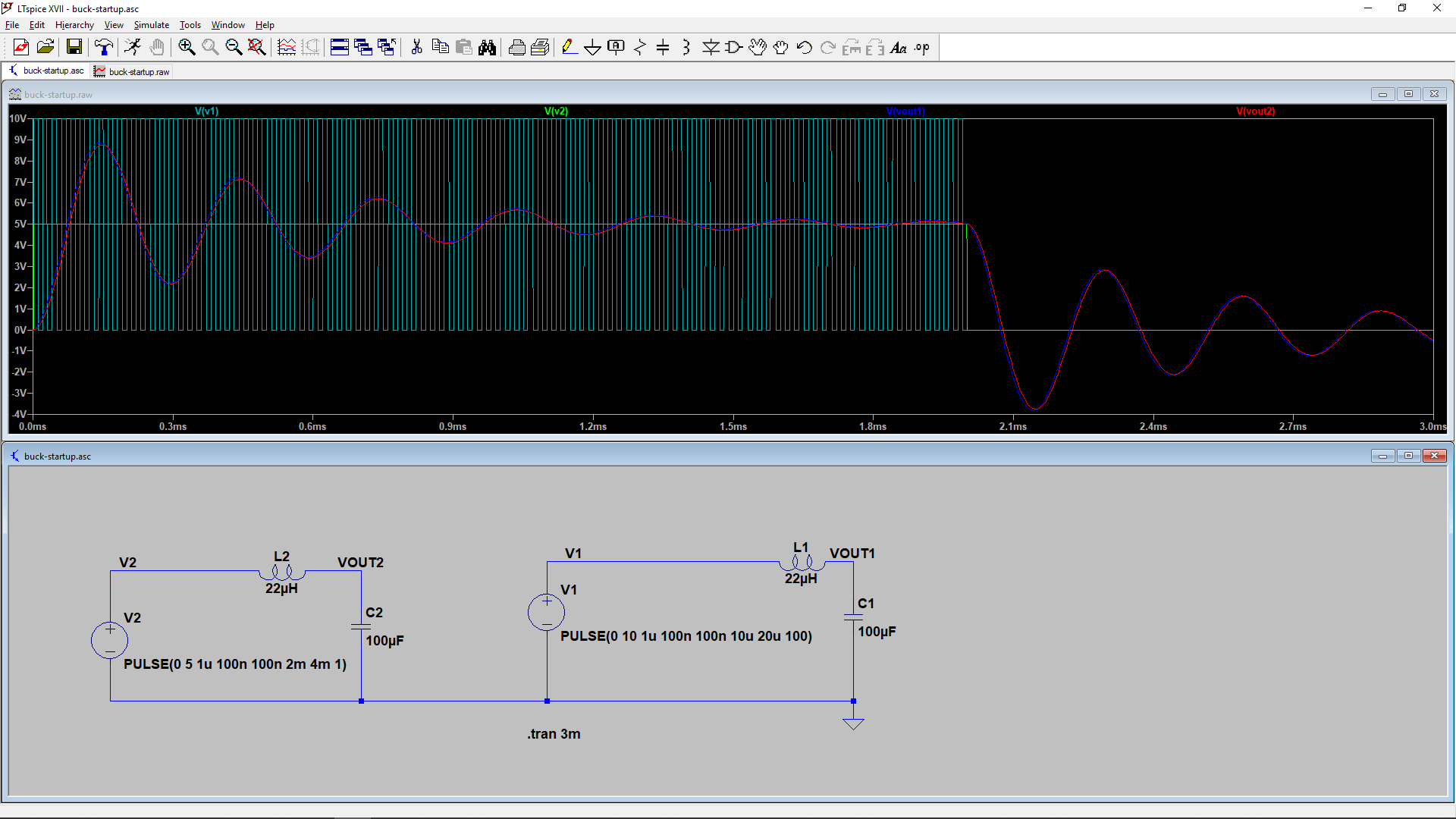Select the Wire drawing tool
The width and height of the screenshot is (1456, 819).
pos(570,47)
